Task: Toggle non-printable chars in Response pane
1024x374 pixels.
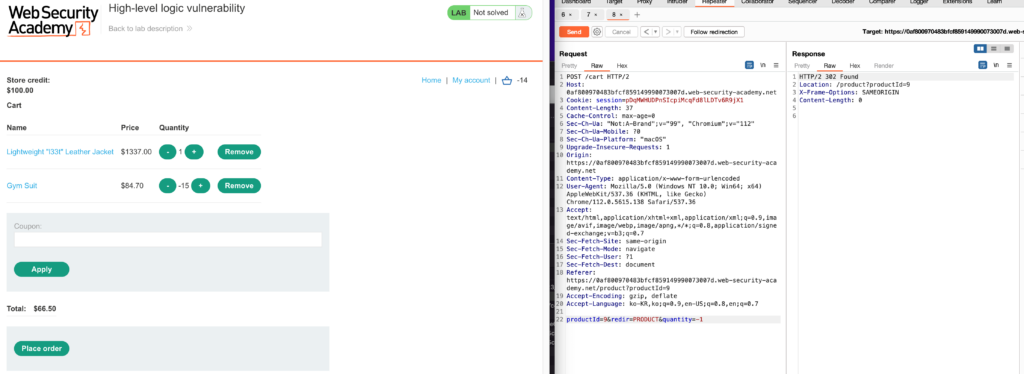Action: tap(996, 65)
